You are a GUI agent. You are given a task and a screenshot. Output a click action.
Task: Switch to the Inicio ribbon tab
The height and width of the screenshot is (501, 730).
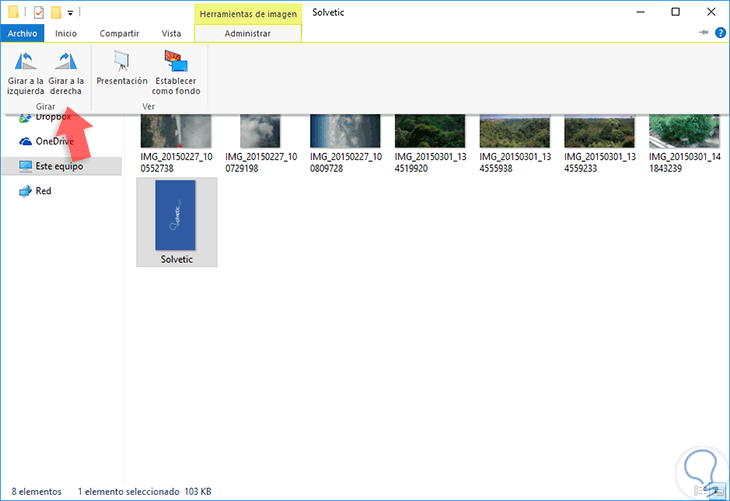66,34
